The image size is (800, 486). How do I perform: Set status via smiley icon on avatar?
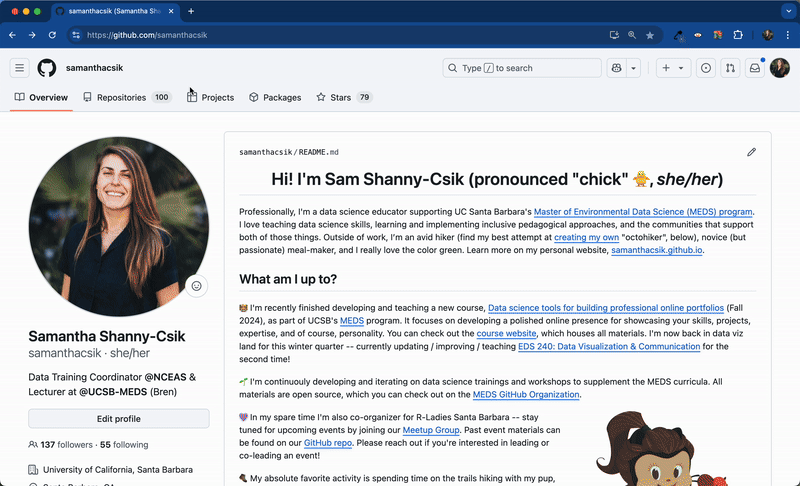tap(196, 286)
